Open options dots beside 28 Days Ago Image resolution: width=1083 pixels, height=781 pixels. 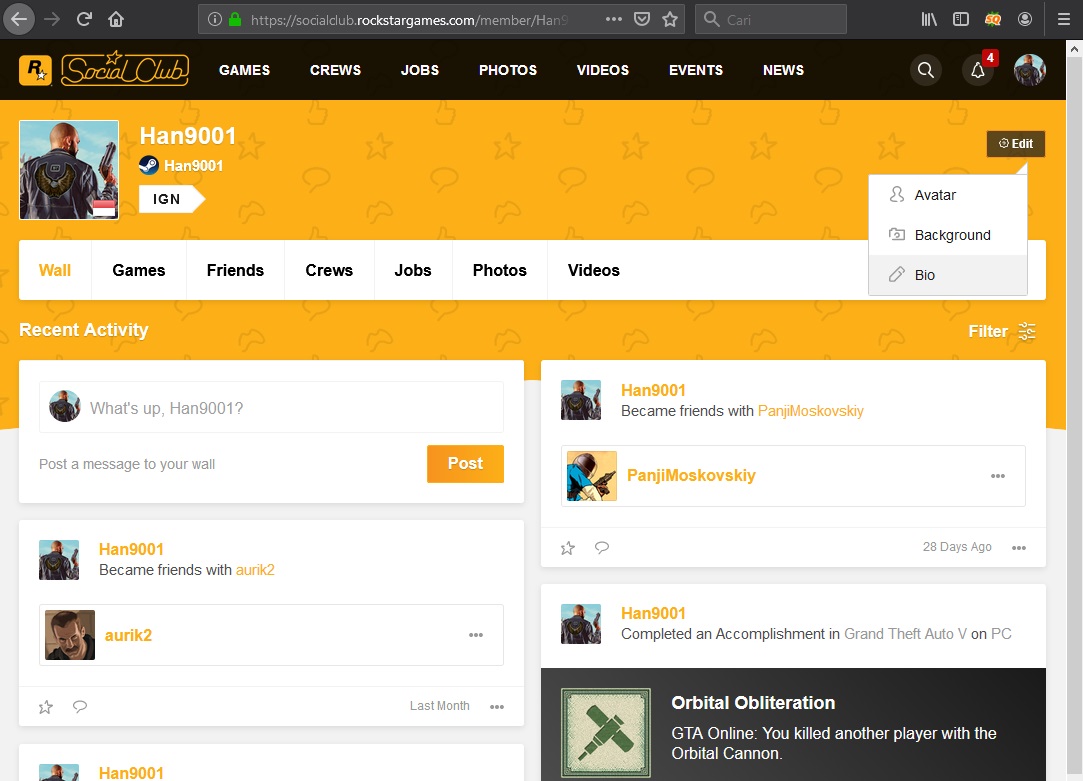click(x=1019, y=548)
